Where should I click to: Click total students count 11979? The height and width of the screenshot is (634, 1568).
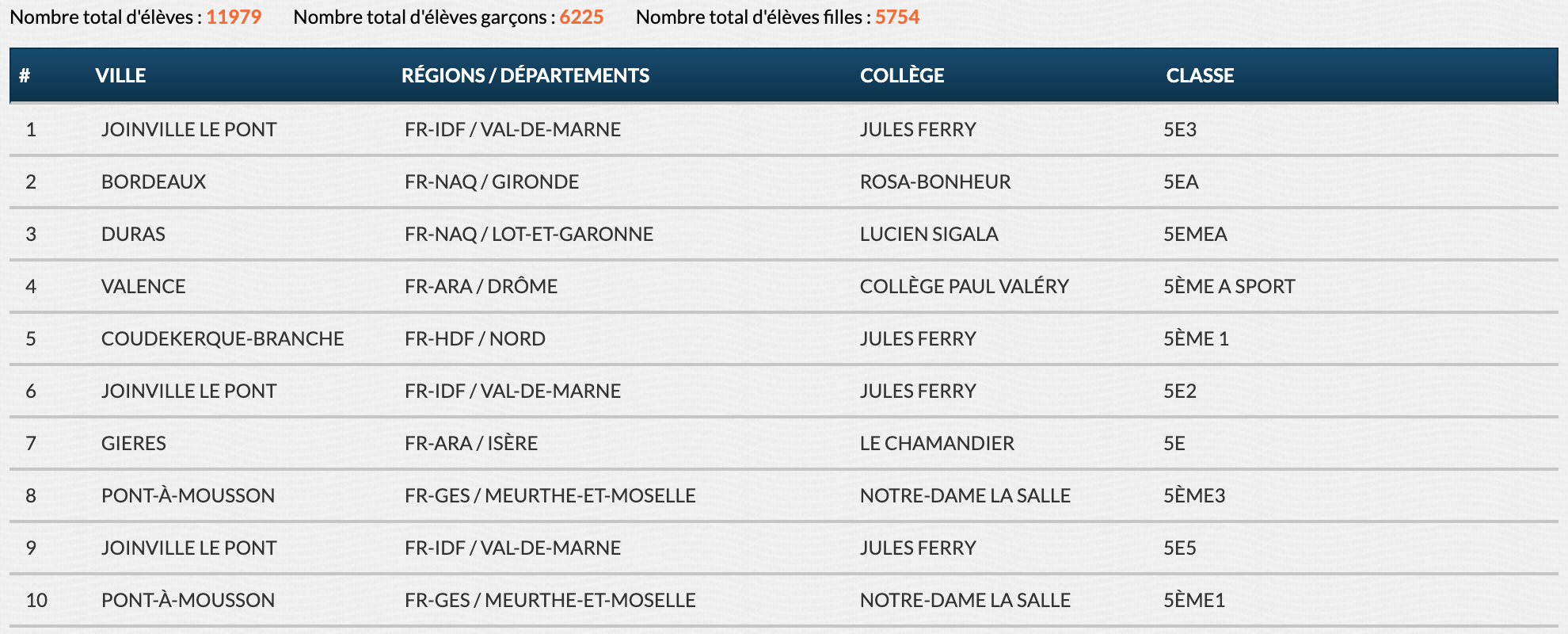[x=234, y=17]
